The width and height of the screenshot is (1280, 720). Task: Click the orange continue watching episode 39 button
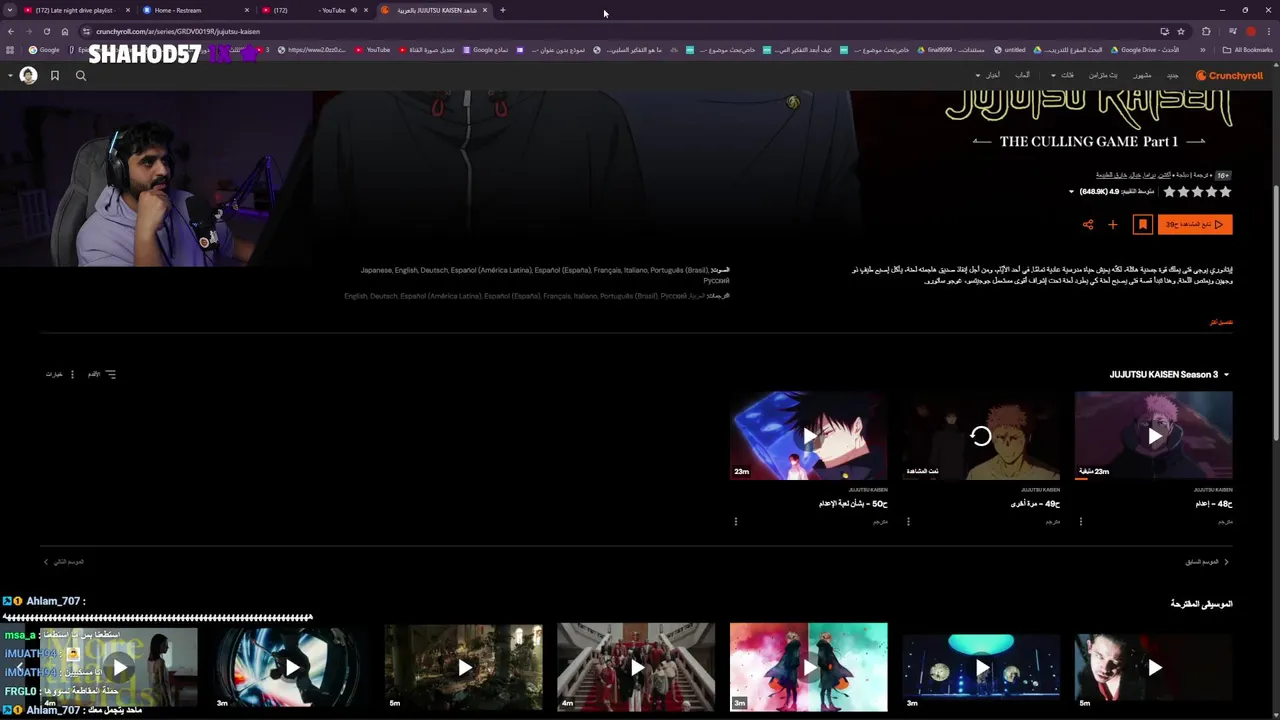tap(1195, 225)
